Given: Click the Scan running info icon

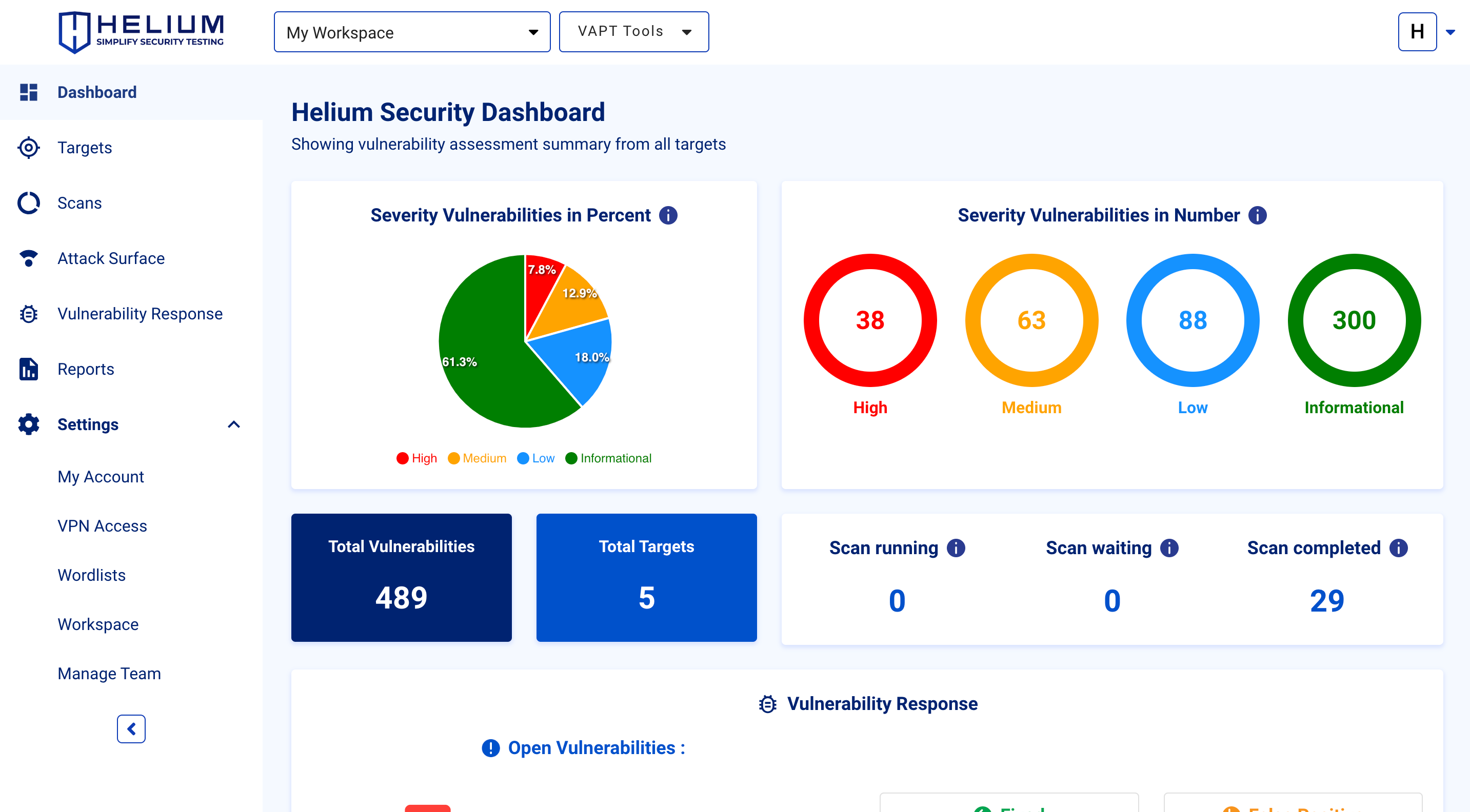Looking at the screenshot, I should (x=956, y=548).
